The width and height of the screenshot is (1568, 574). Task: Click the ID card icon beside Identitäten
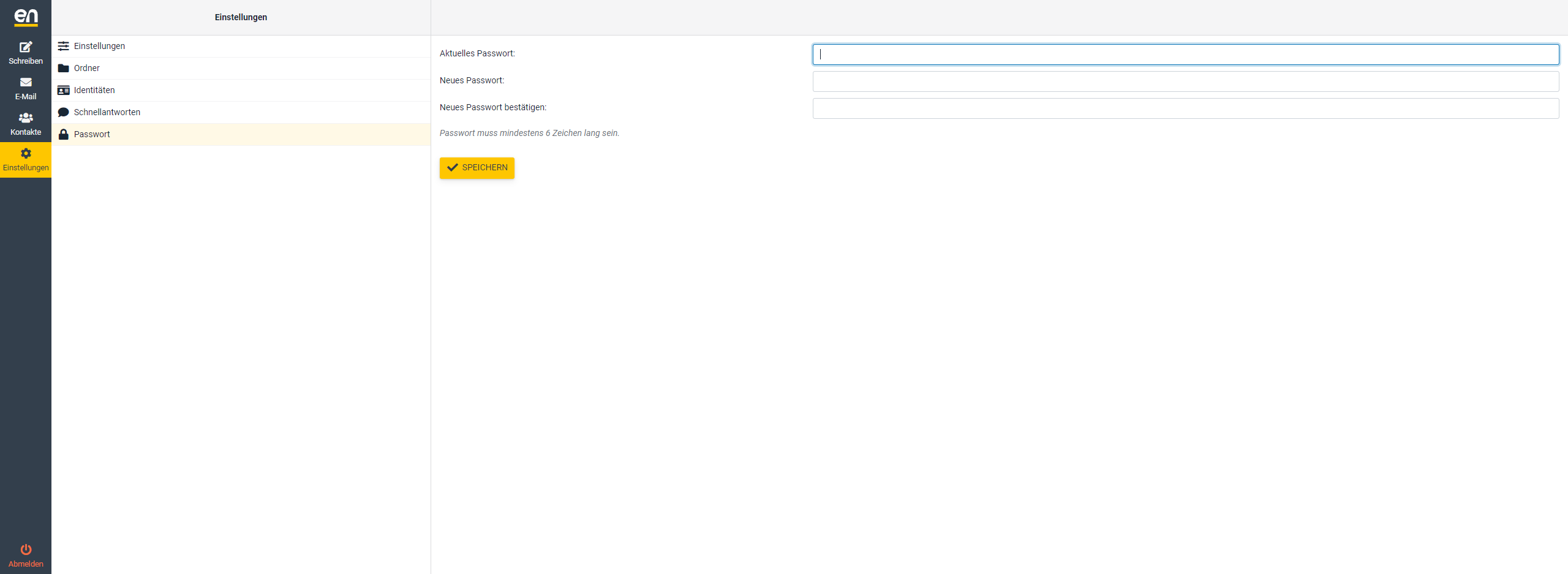[63, 90]
